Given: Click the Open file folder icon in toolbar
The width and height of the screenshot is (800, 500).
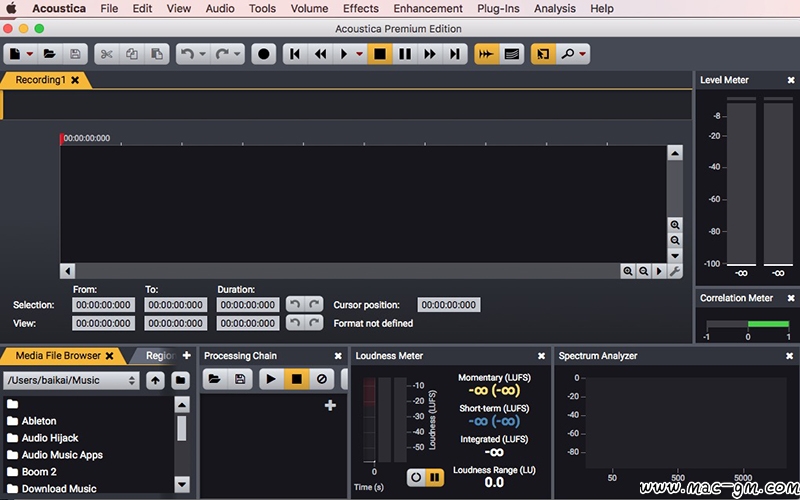Looking at the screenshot, I should point(49,54).
